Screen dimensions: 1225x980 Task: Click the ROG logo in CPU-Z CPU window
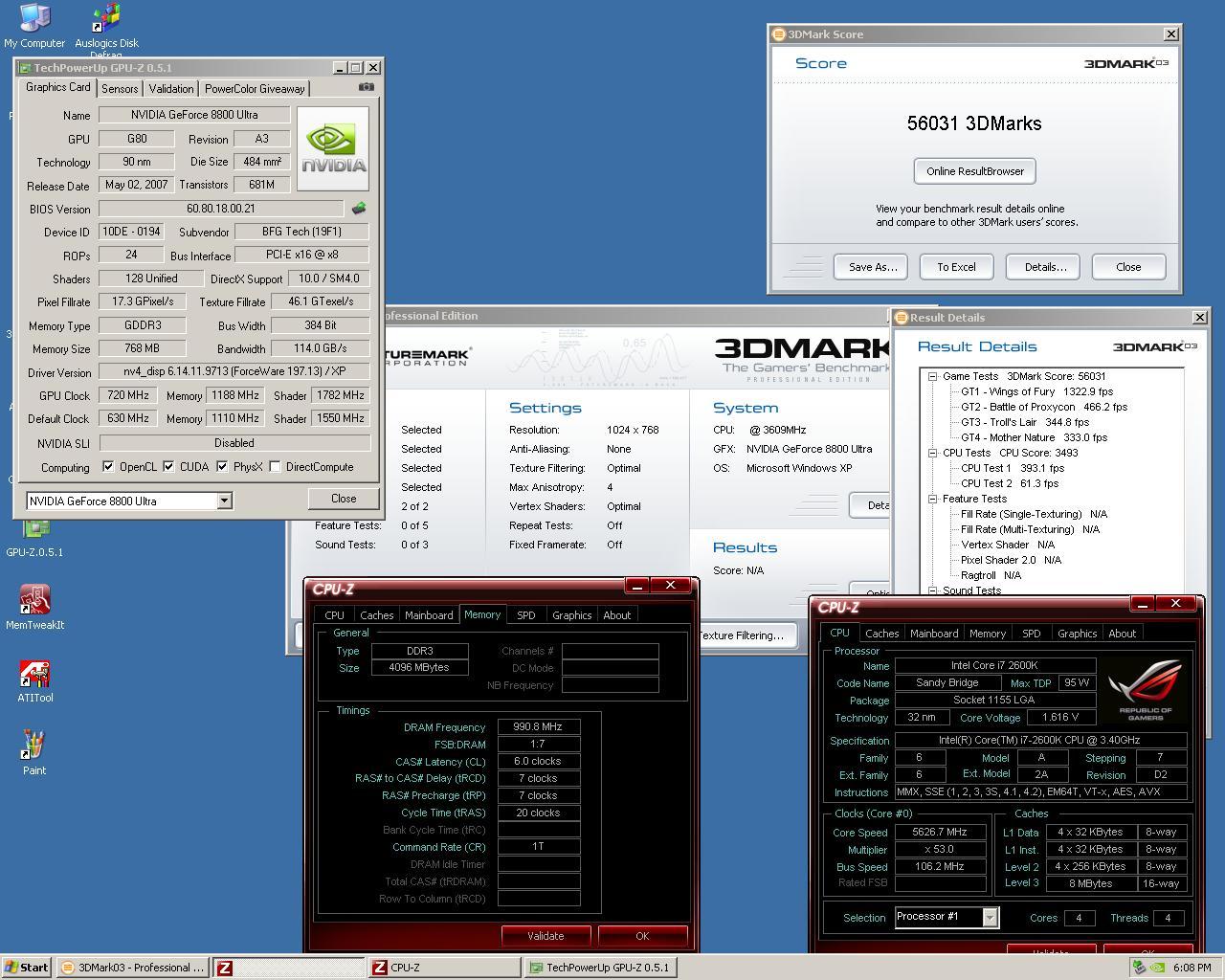tap(1145, 691)
